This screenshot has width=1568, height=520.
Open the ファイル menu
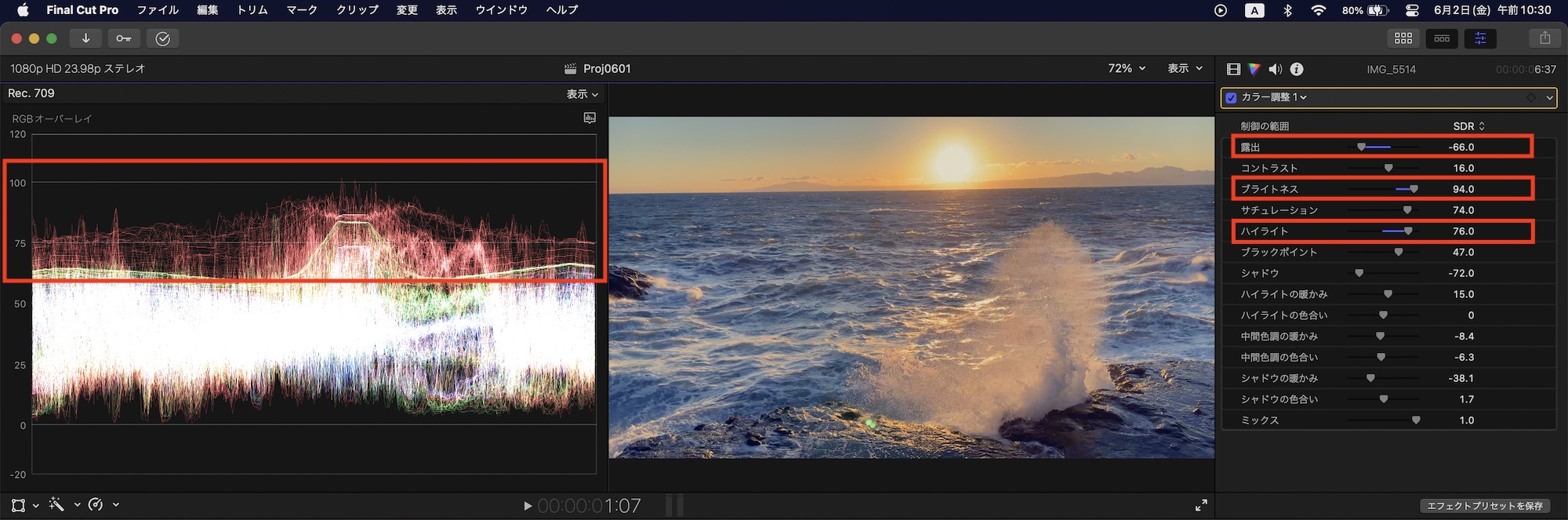[x=158, y=10]
